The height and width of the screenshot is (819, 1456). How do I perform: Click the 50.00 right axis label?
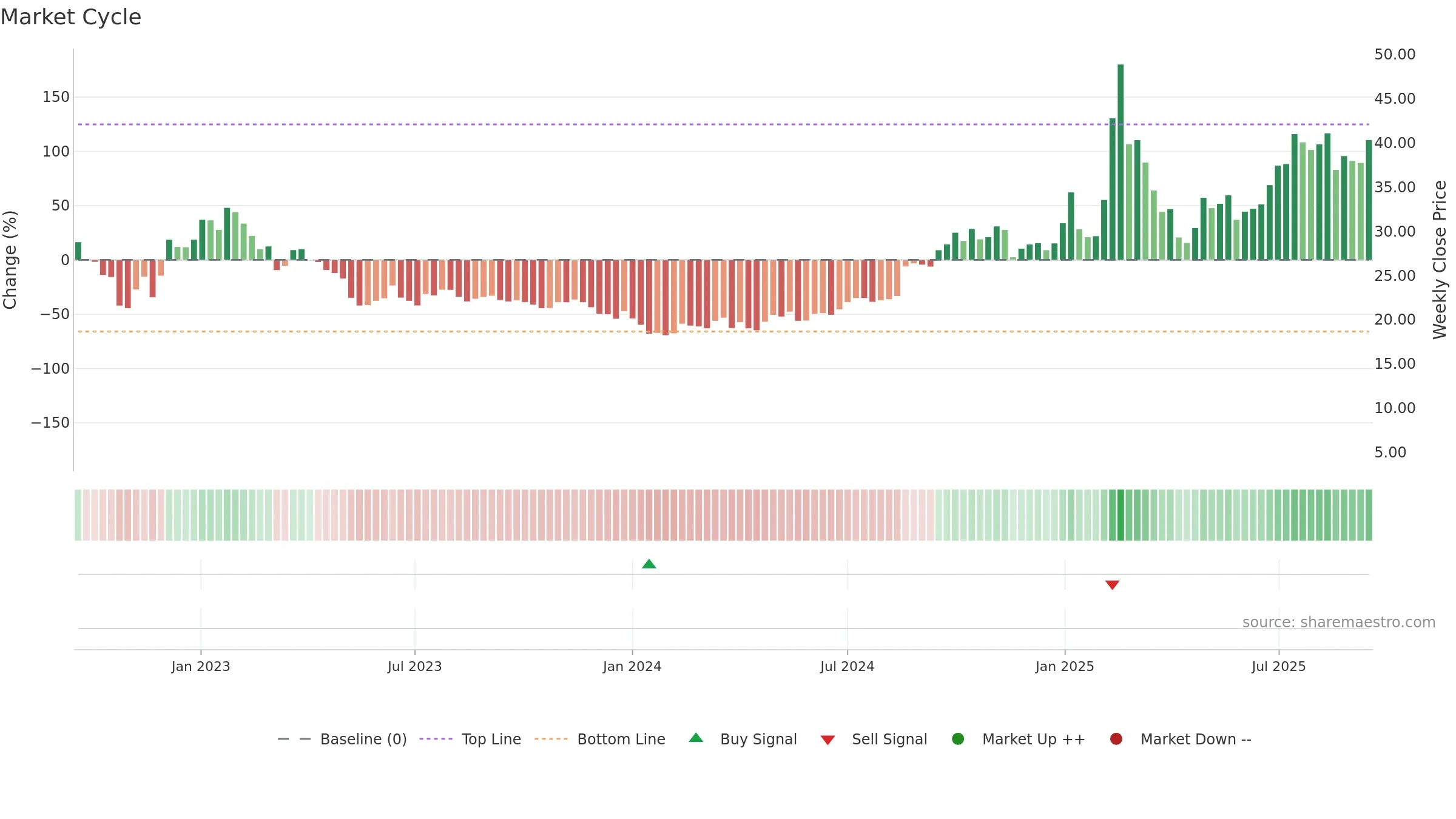(1395, 55)
